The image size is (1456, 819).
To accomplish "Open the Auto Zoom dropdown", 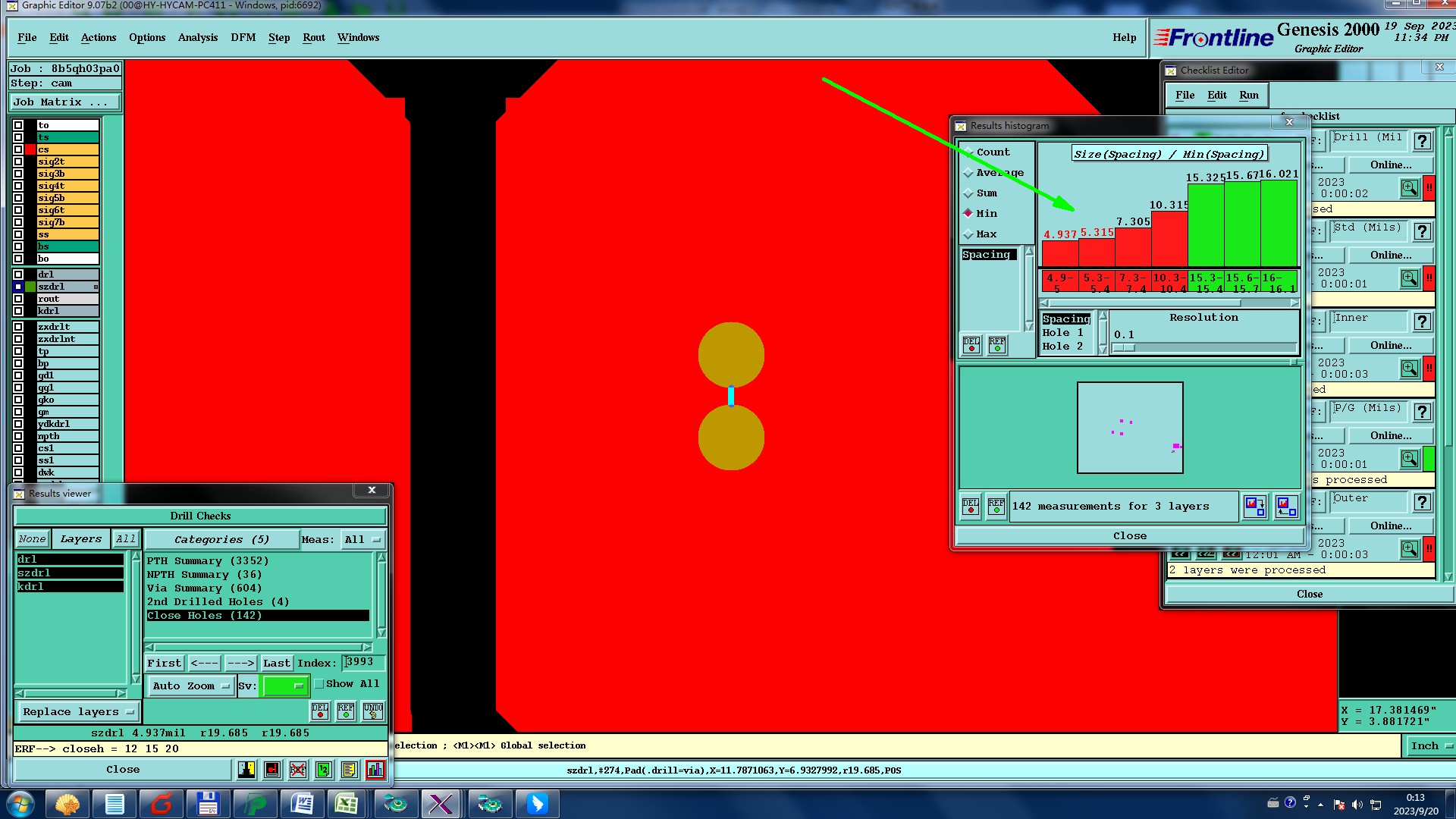I will point(191,686).
